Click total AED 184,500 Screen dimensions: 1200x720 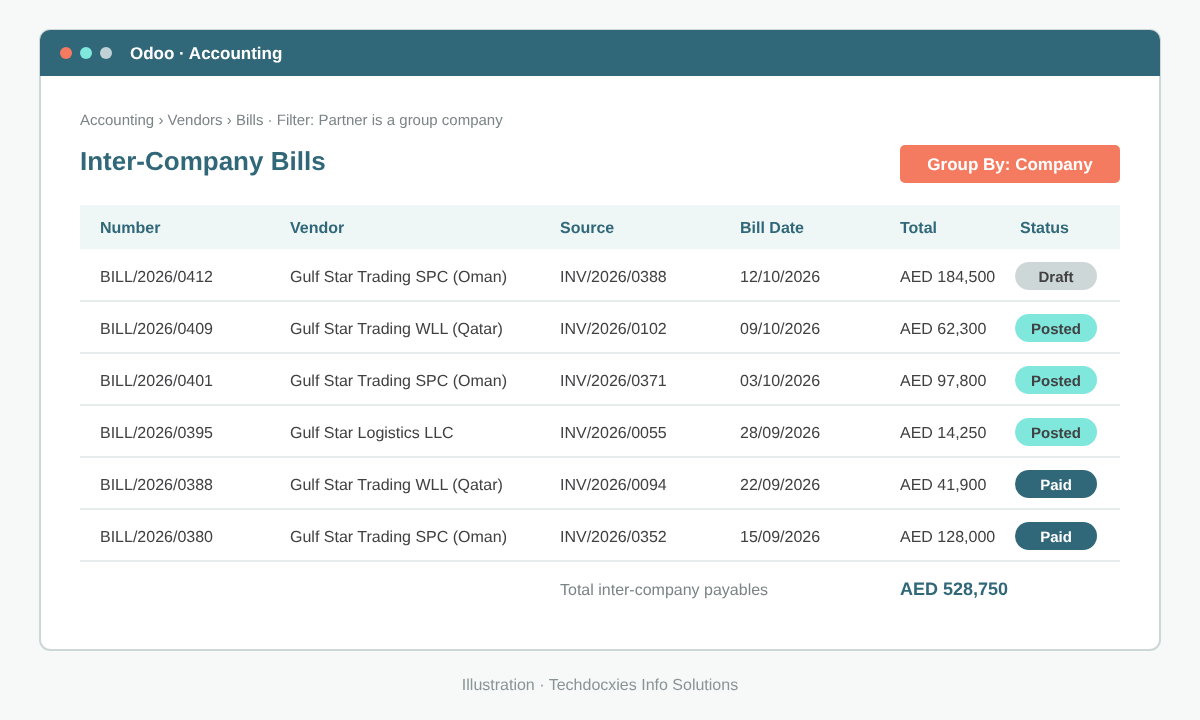coord(947,277)
